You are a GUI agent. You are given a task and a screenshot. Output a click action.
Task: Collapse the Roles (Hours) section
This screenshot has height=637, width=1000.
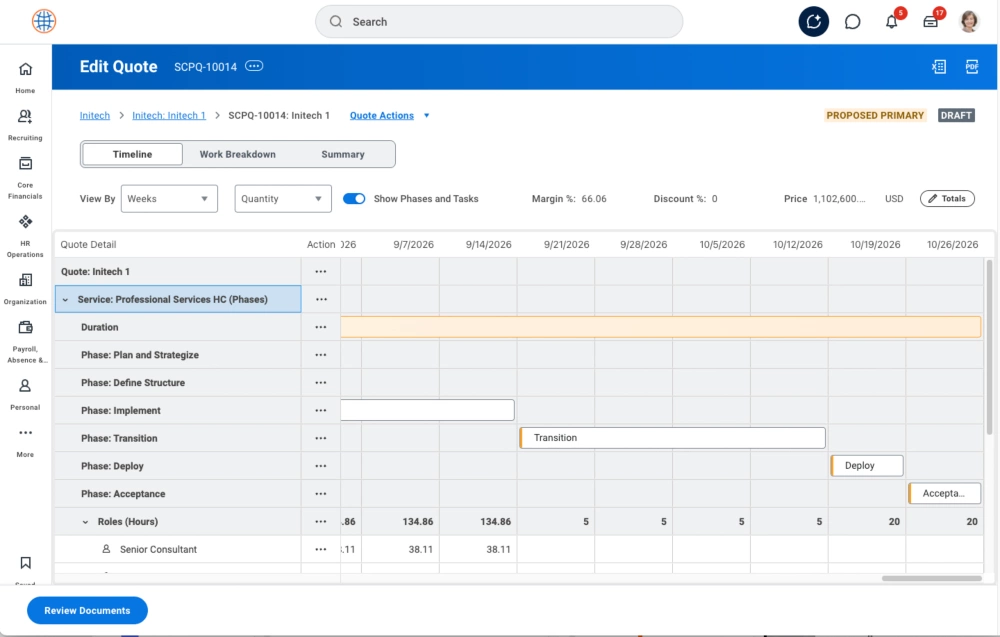(85, 522)
